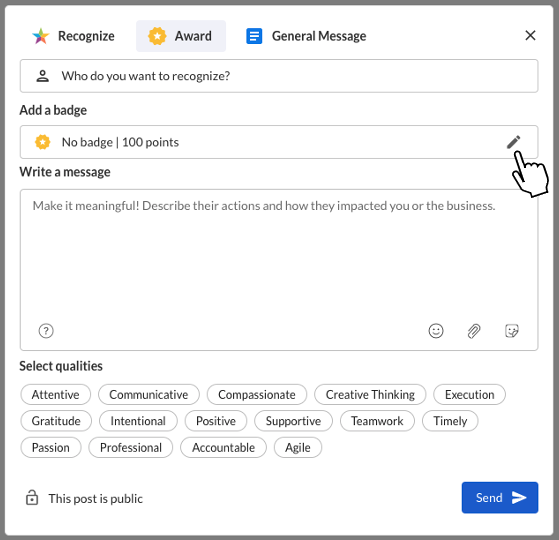Open the No badge 100 points selector

coord(279,142)
